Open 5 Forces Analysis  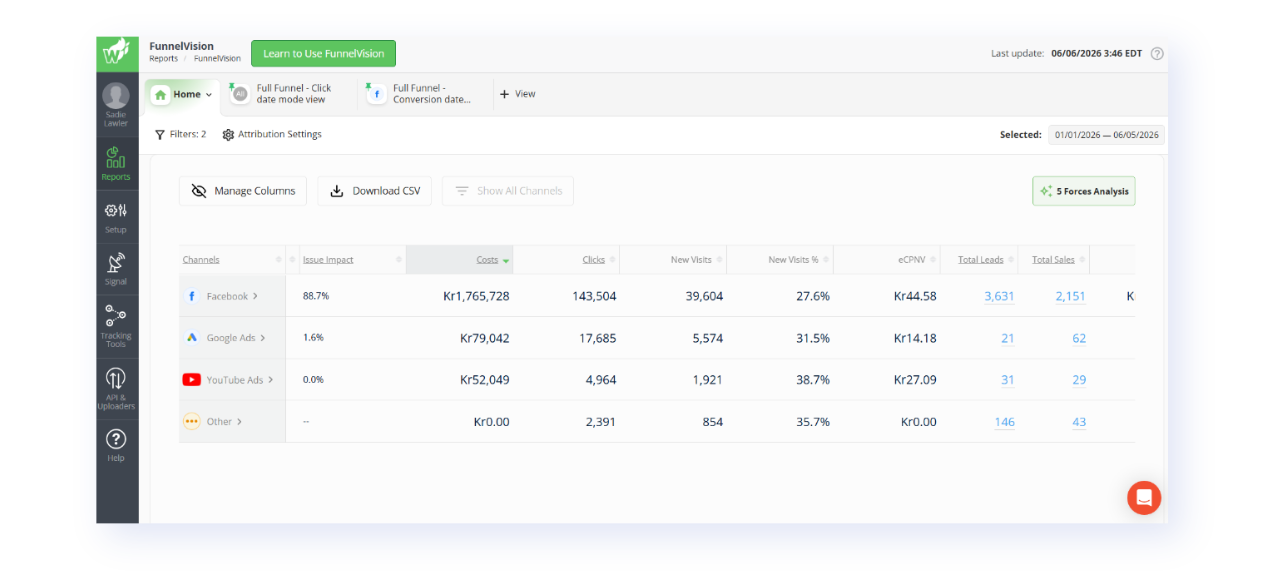pos(1084,191)
